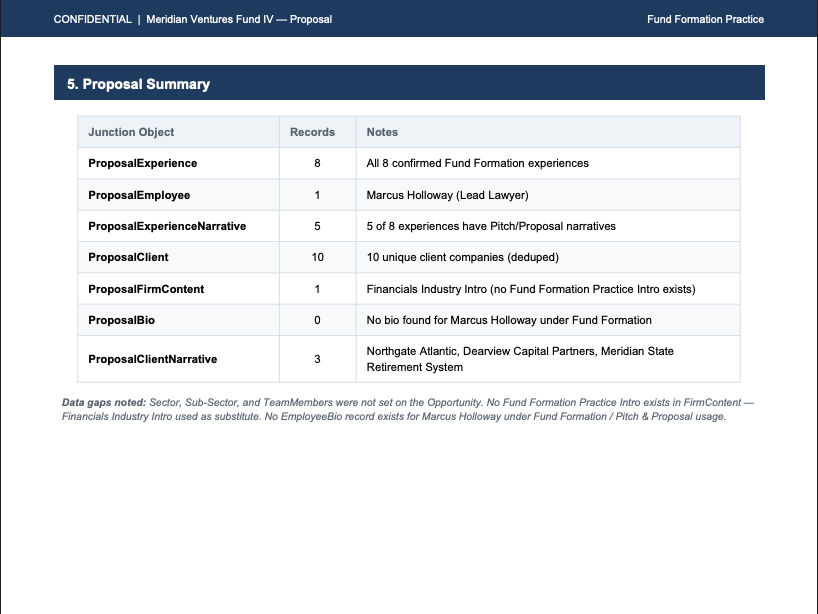Select the 'ProposalFirmContent' row label

click(x=146, y=289)
